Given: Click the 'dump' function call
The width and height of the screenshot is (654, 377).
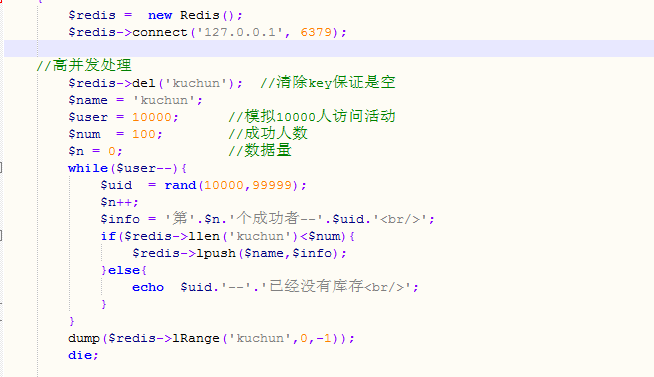Looking at the screenshot, I should coord(84,338).
